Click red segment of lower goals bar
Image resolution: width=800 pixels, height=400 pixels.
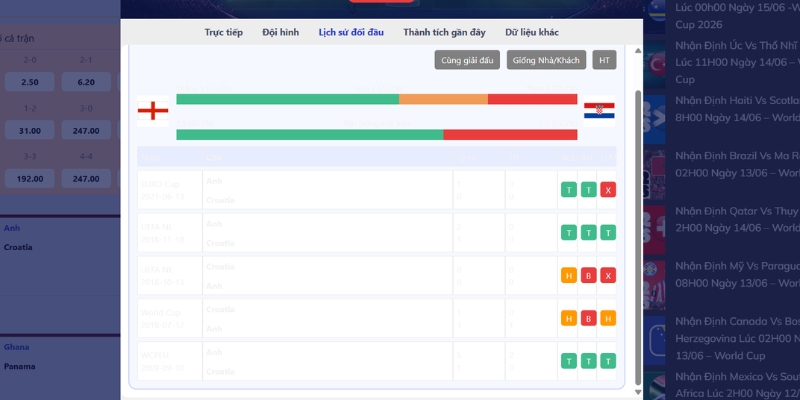[510, 135]
